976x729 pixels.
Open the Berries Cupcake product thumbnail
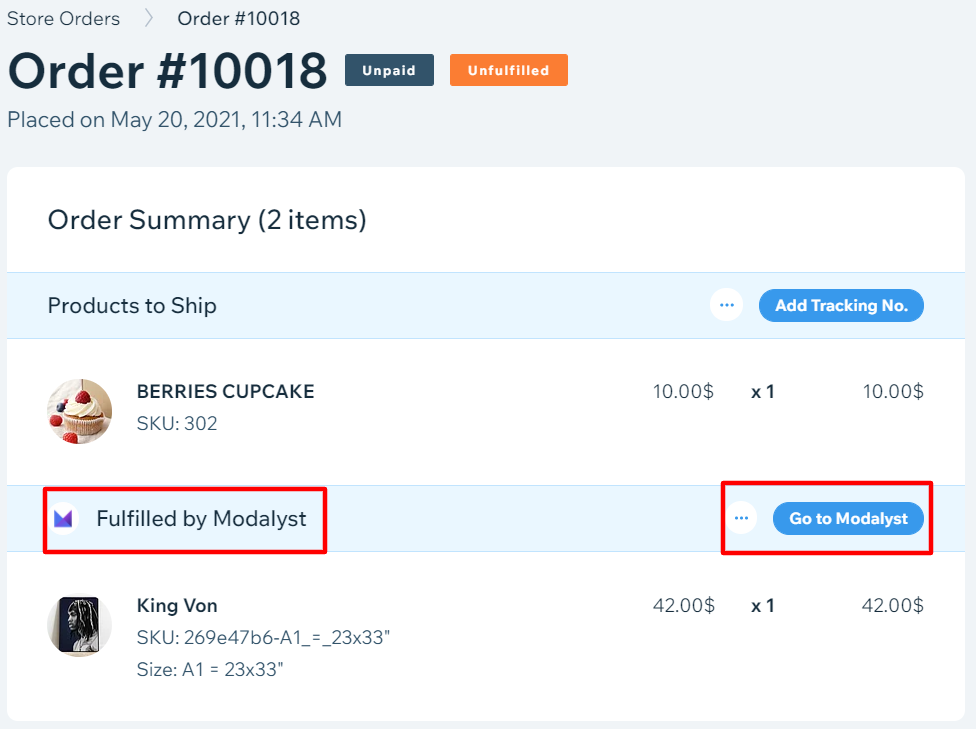80,412
